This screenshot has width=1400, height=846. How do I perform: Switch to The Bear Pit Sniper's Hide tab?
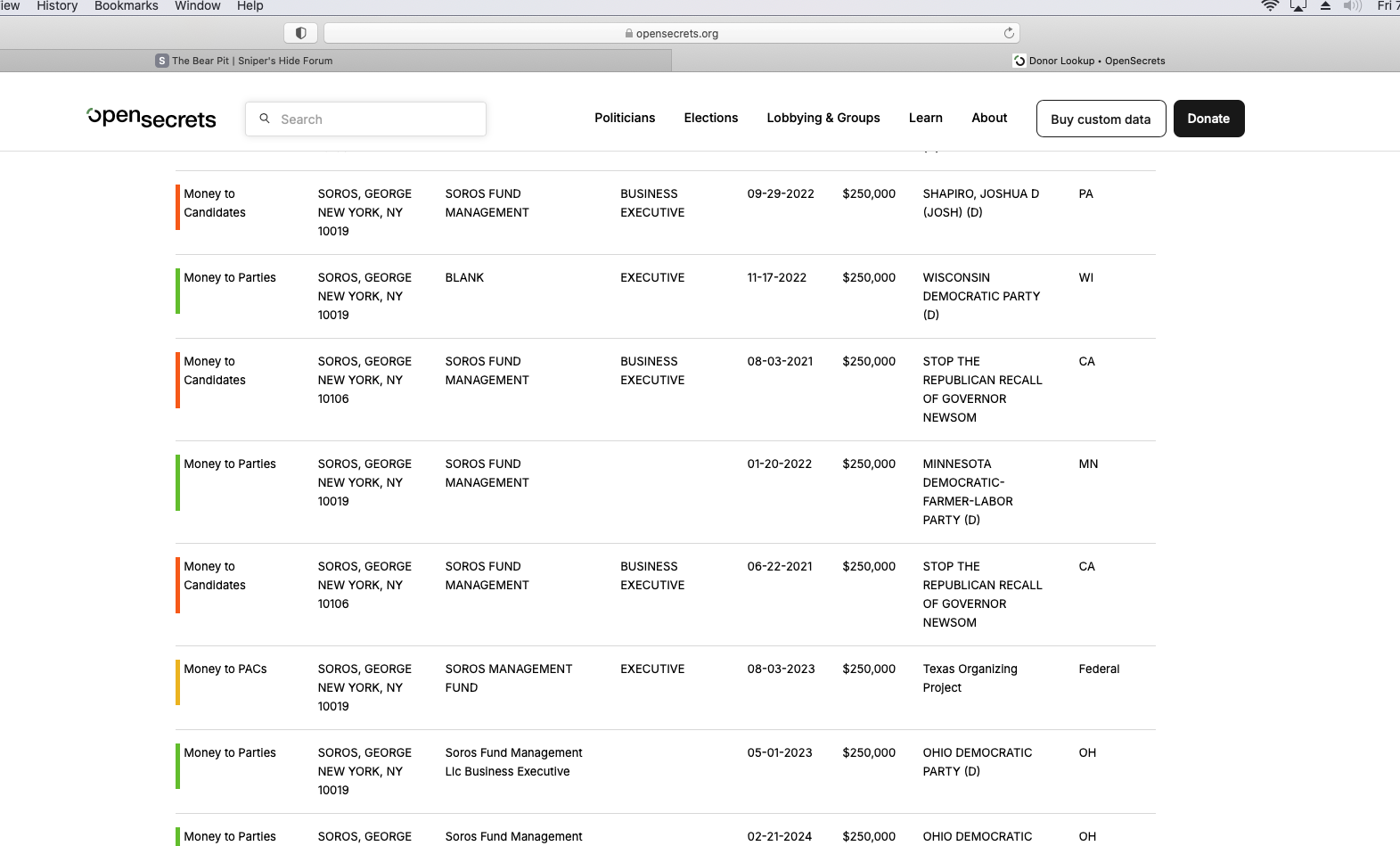336,61
